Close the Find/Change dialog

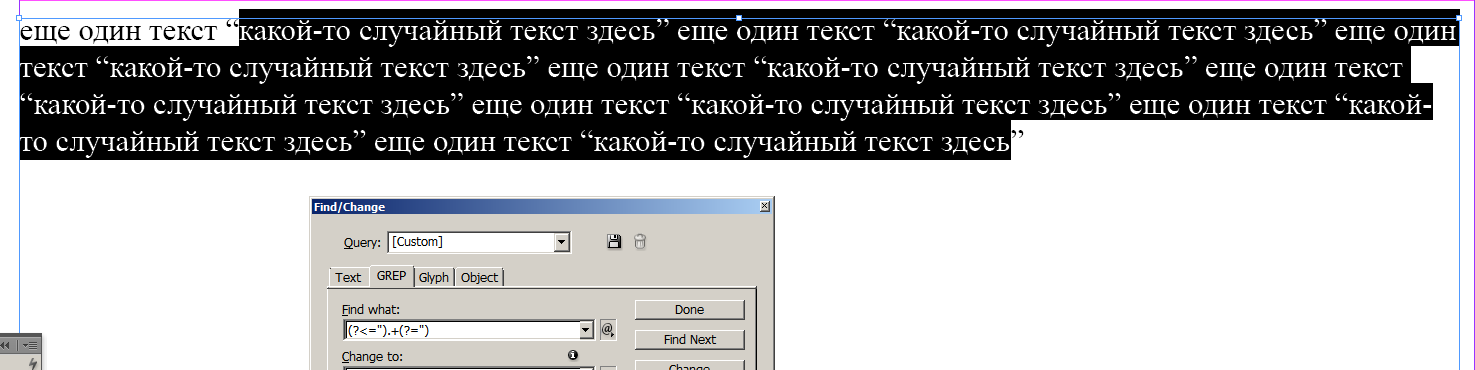tap(765, 206)
